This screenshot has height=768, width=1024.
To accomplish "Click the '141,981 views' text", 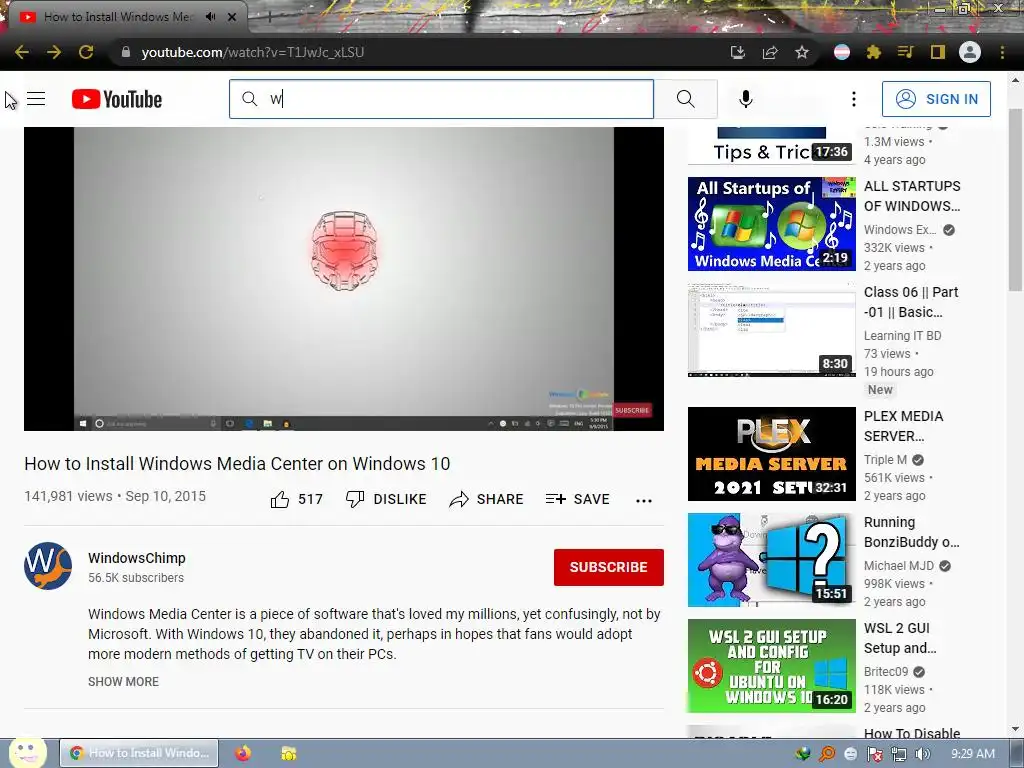I will [x=68, y=496].
